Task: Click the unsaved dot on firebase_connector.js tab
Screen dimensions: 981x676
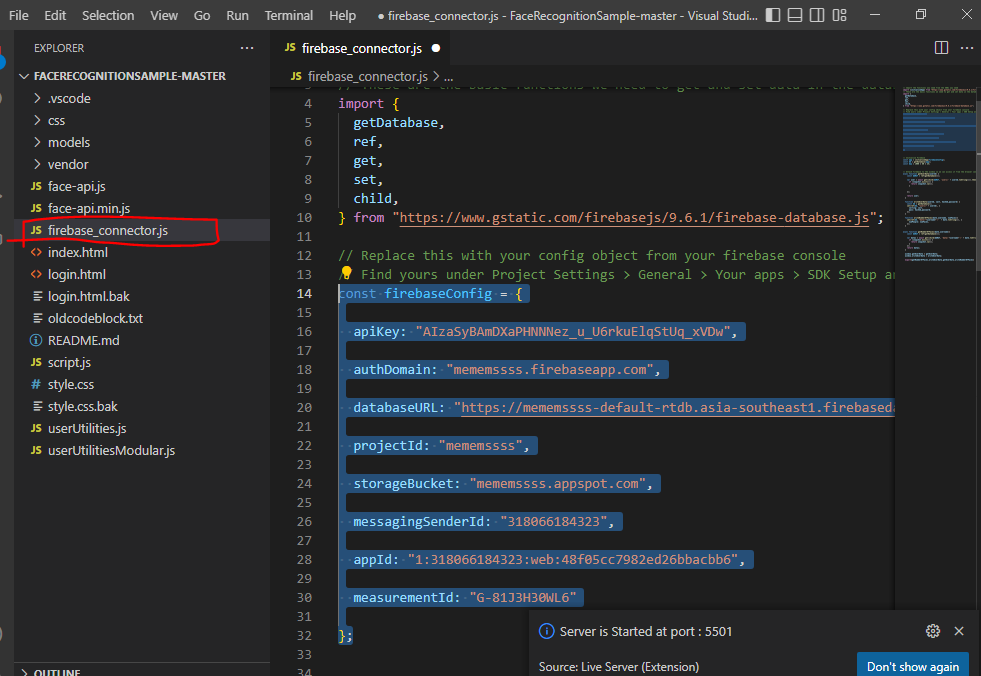Action: click(x=436, y=48)
